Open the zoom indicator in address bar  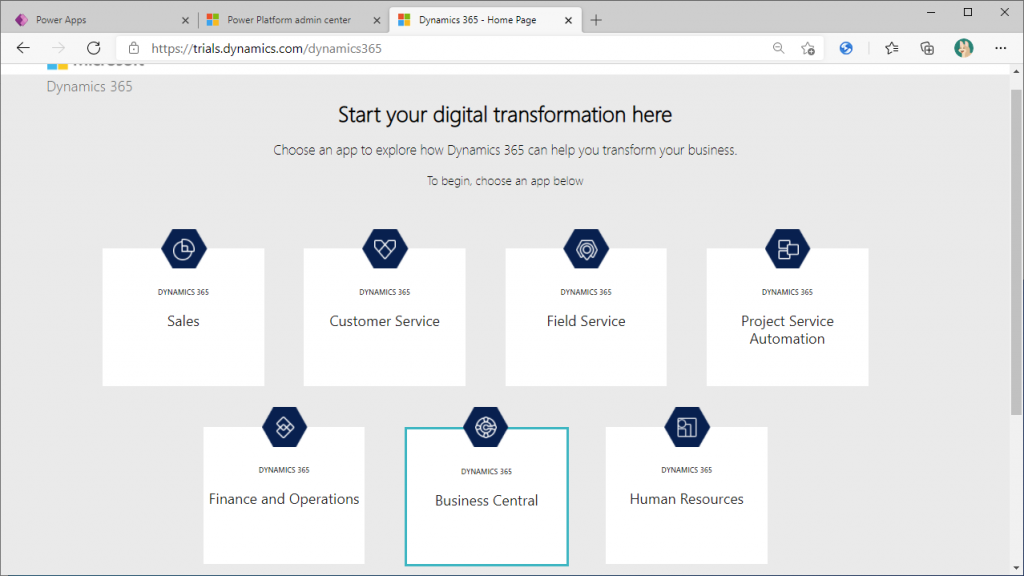(x=778, y=48)
